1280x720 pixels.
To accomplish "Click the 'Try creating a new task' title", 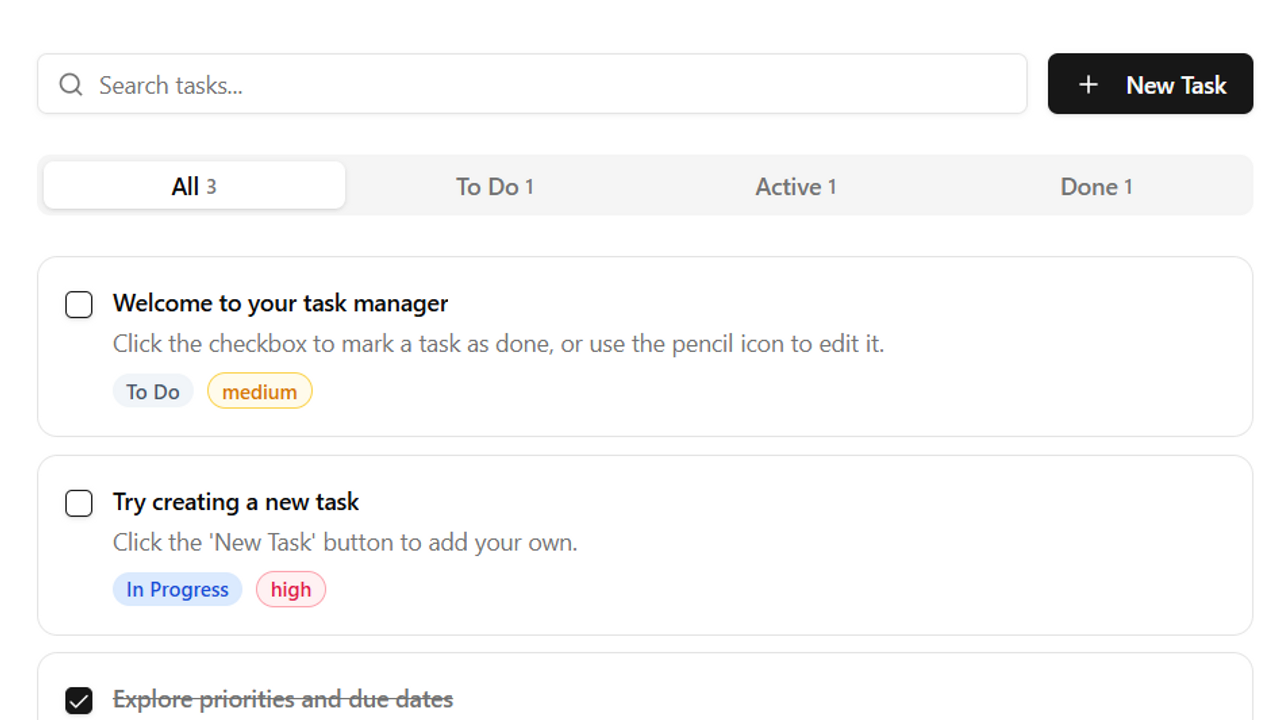I will (236, 502).
